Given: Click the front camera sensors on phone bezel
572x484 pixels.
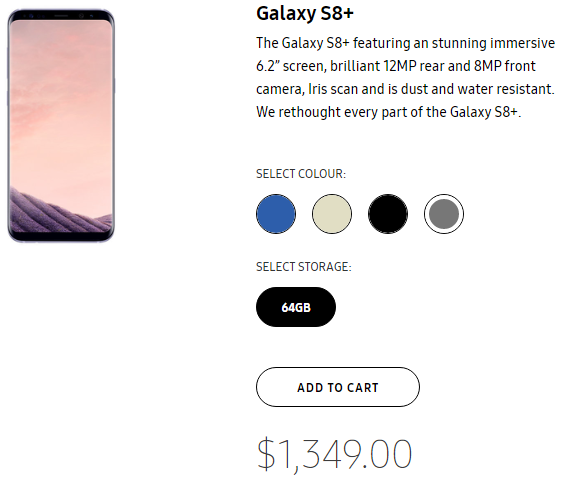Looking at the screenshot, I should [61, 16].
